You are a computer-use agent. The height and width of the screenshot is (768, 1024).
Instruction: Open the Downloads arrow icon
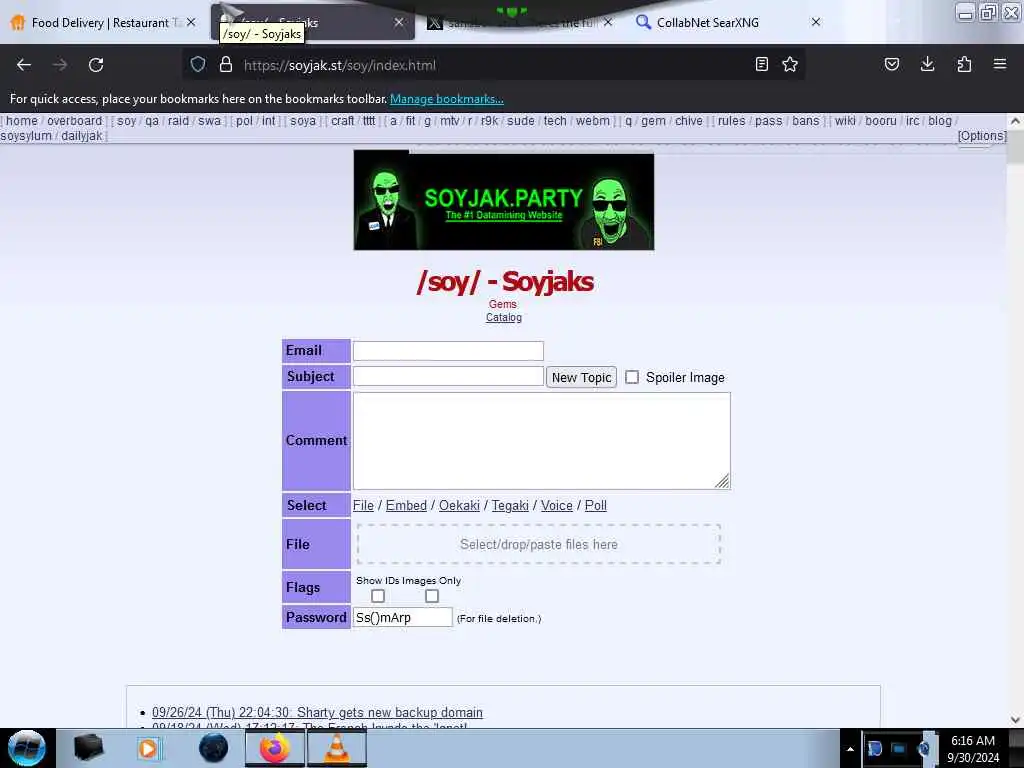[927, 65]
